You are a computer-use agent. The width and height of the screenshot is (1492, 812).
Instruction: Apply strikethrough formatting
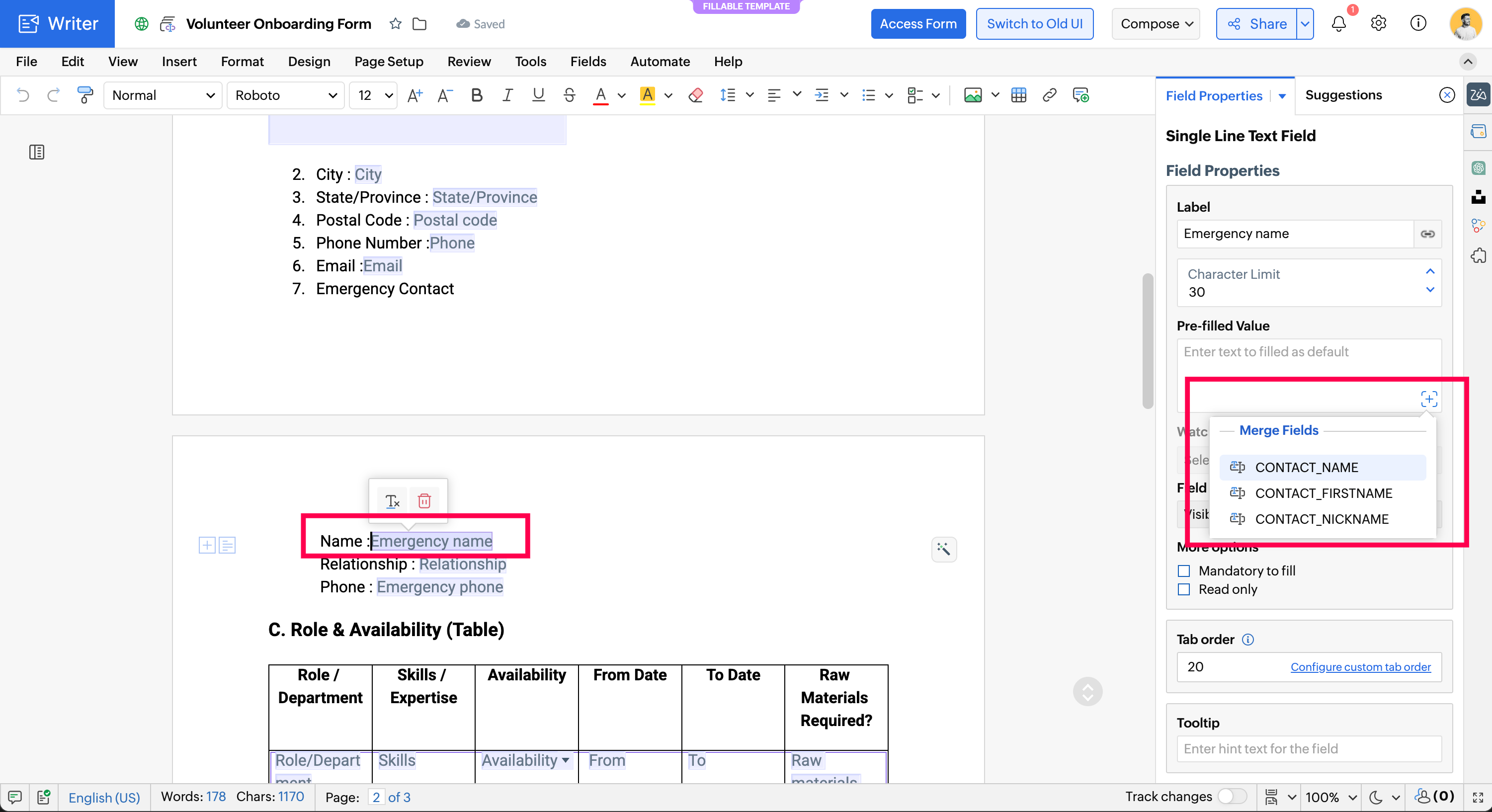569,95
